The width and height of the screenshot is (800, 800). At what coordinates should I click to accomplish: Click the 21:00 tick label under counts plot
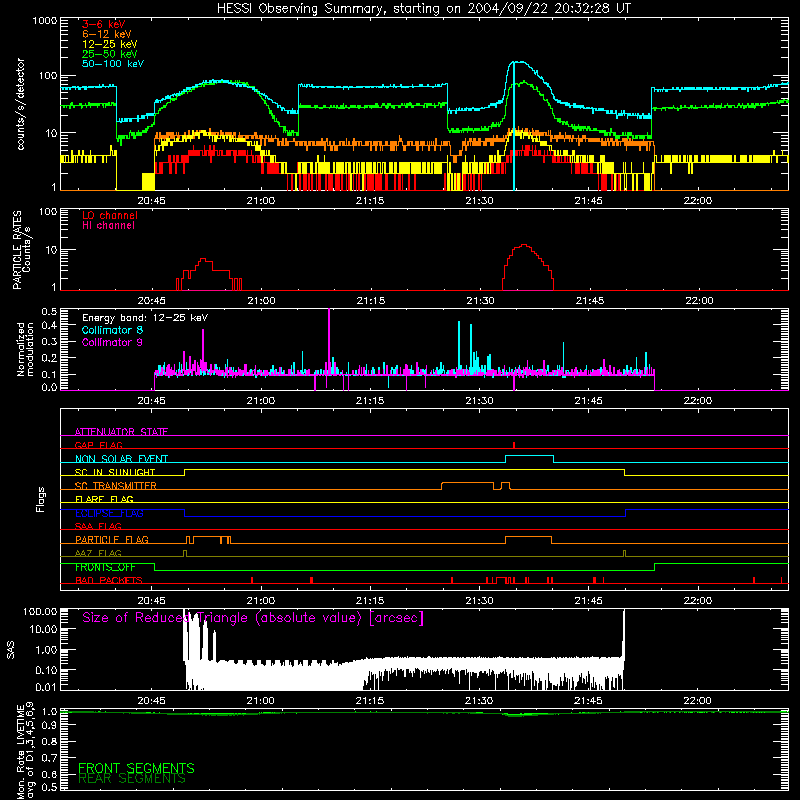click(x=261, y=201)
